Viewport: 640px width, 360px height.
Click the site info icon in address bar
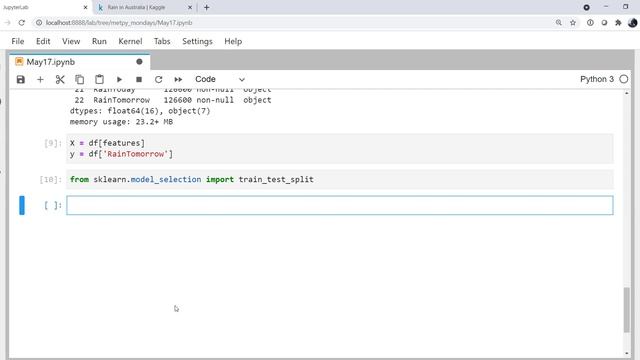tap(39, 23)
